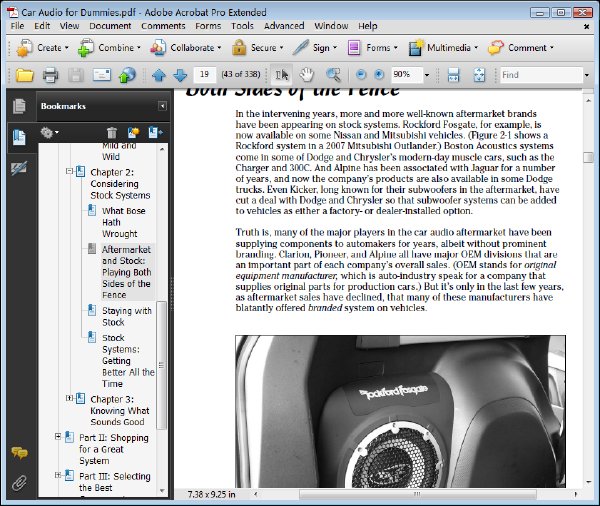This screenshot has width=600, height=506.
Task: Go to next page with down arrow
Action: point(180,75)
